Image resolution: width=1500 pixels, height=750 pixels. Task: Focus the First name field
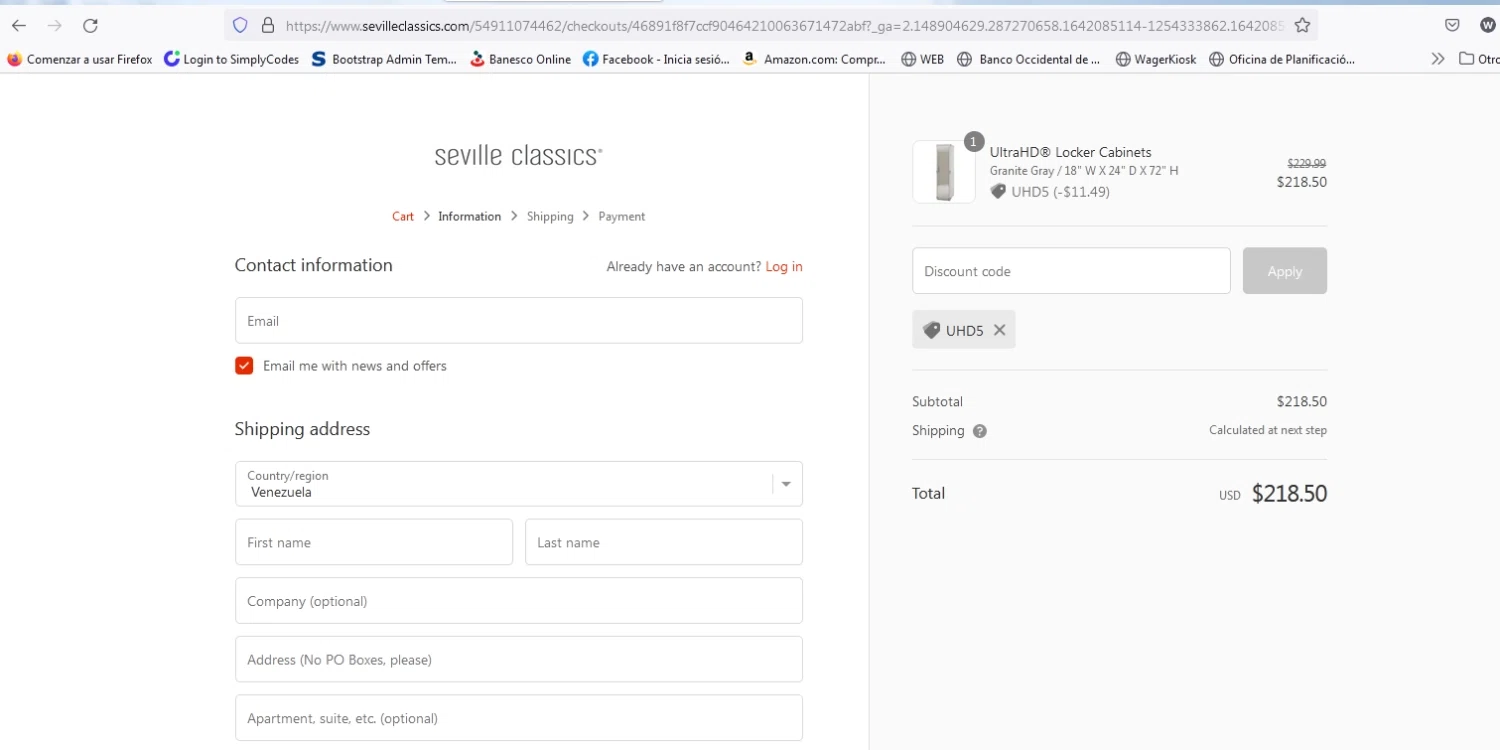[x=374, y=542]
